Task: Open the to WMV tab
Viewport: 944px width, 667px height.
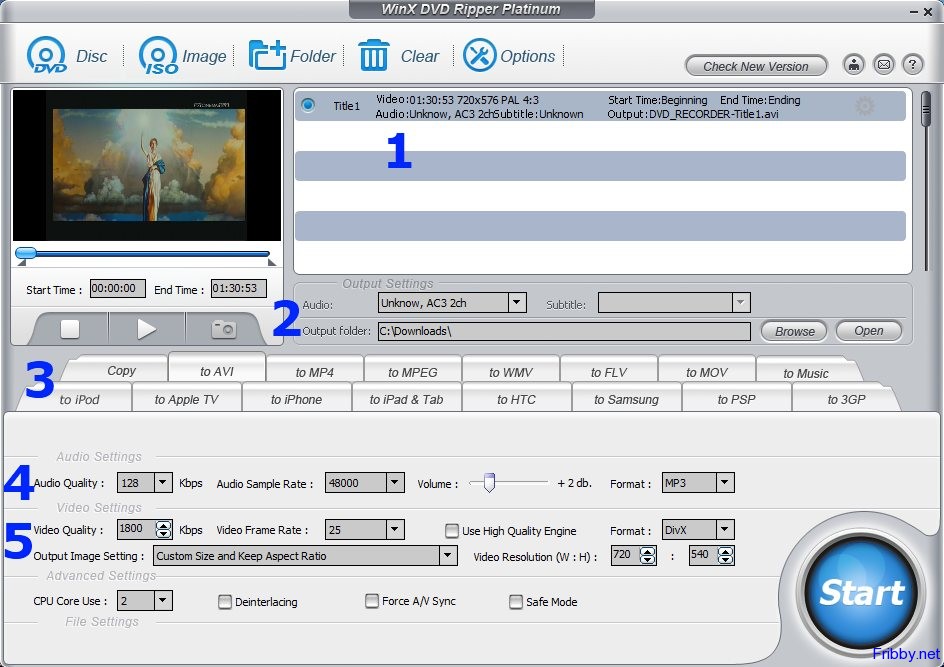Action: click(511, 372)
